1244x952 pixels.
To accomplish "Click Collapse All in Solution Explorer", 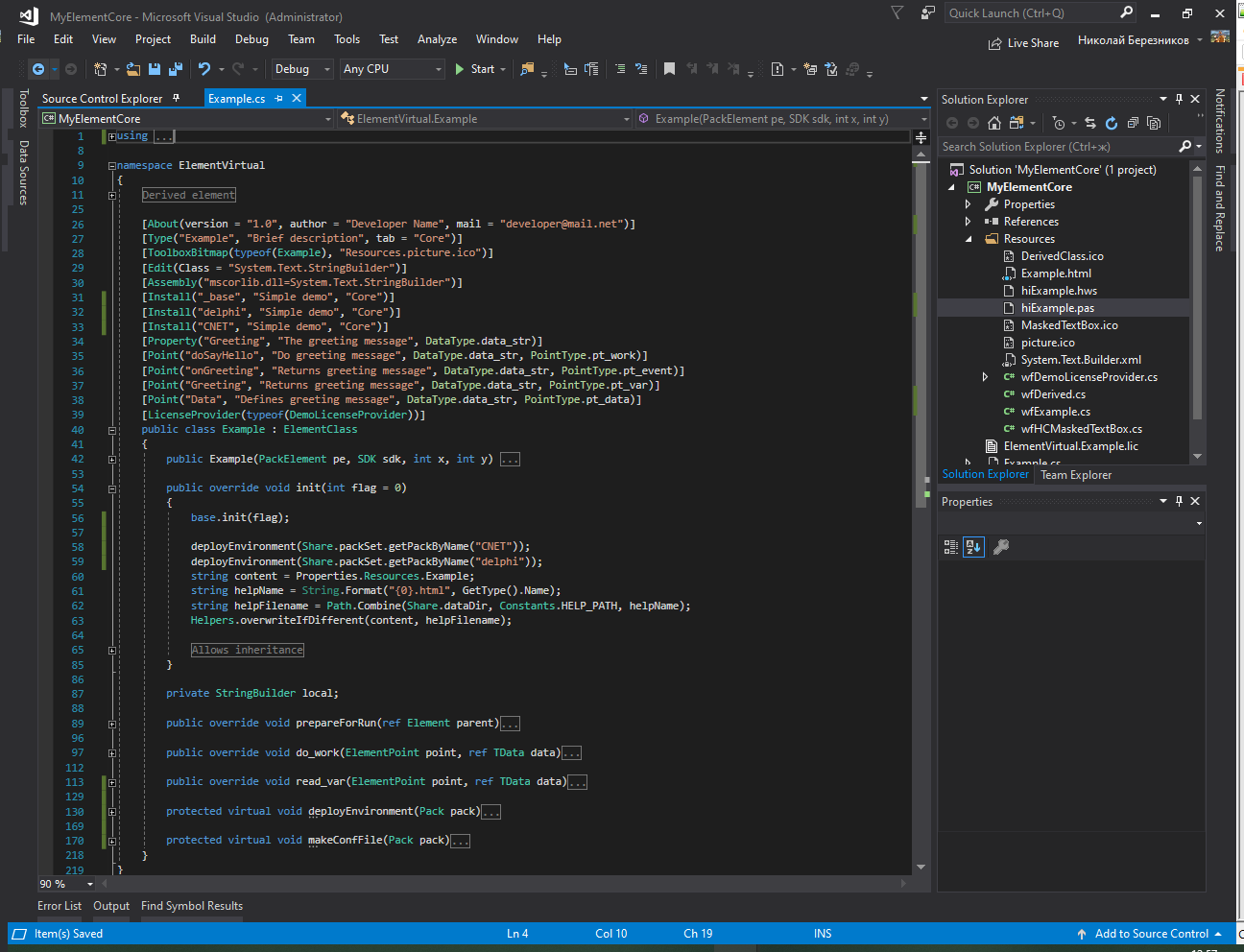I will click(1133, 123).
